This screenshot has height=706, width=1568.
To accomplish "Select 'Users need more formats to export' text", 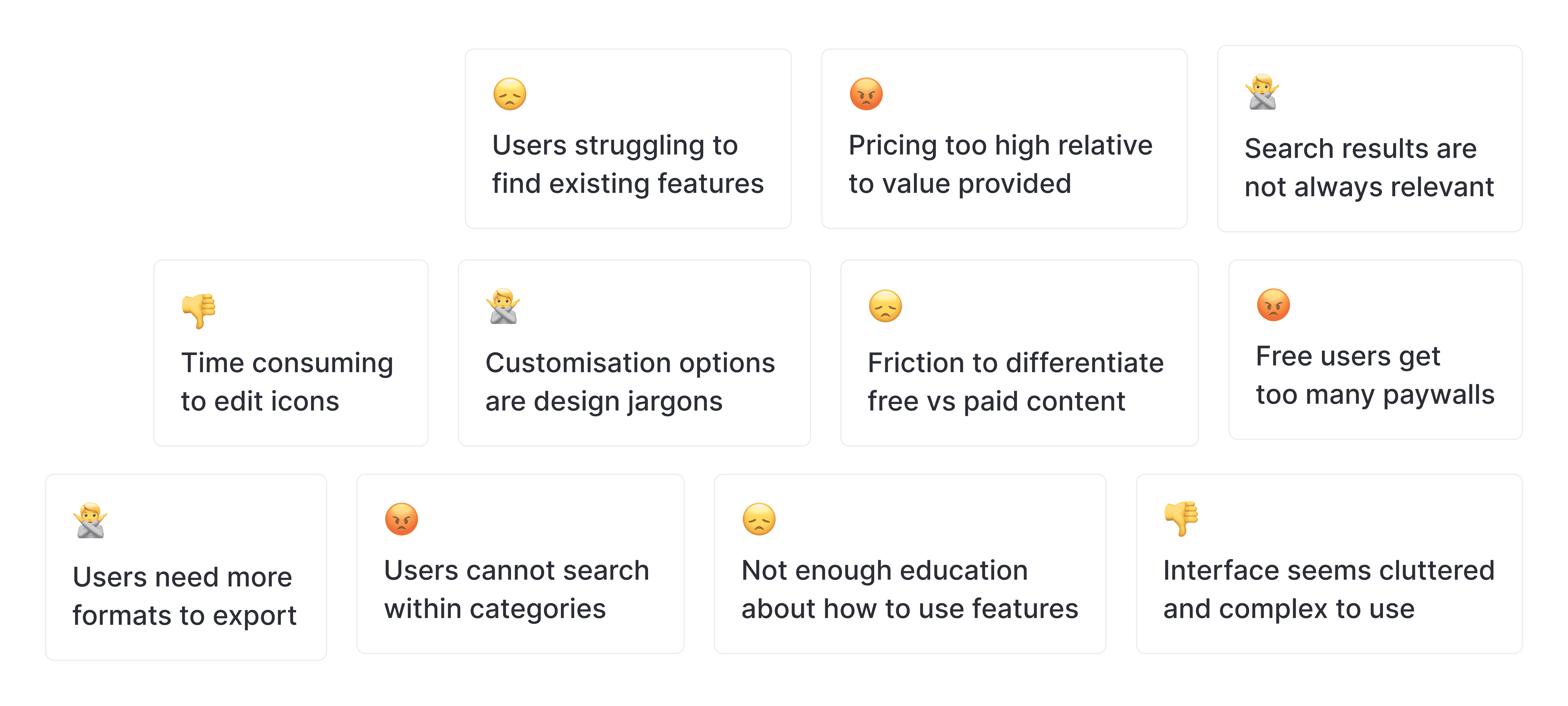I will point(184,596).
